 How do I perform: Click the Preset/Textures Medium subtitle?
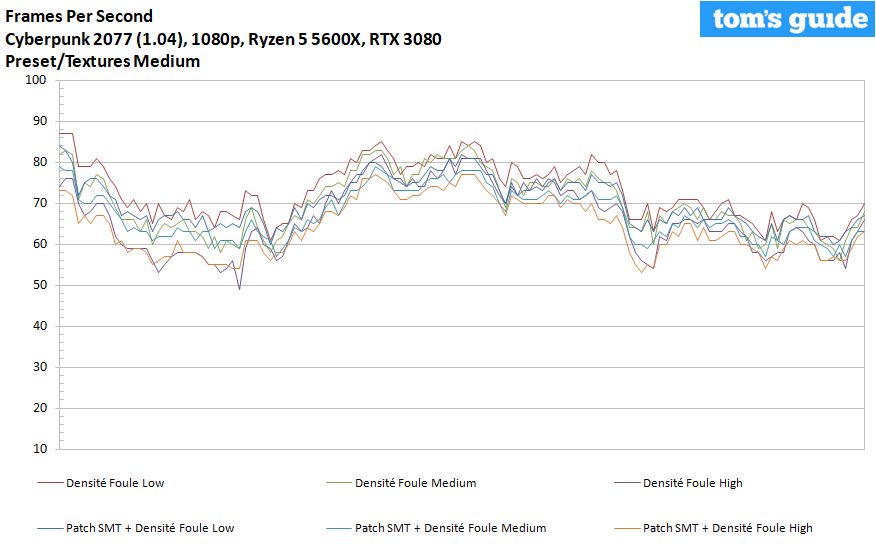[x=103, y=61]
